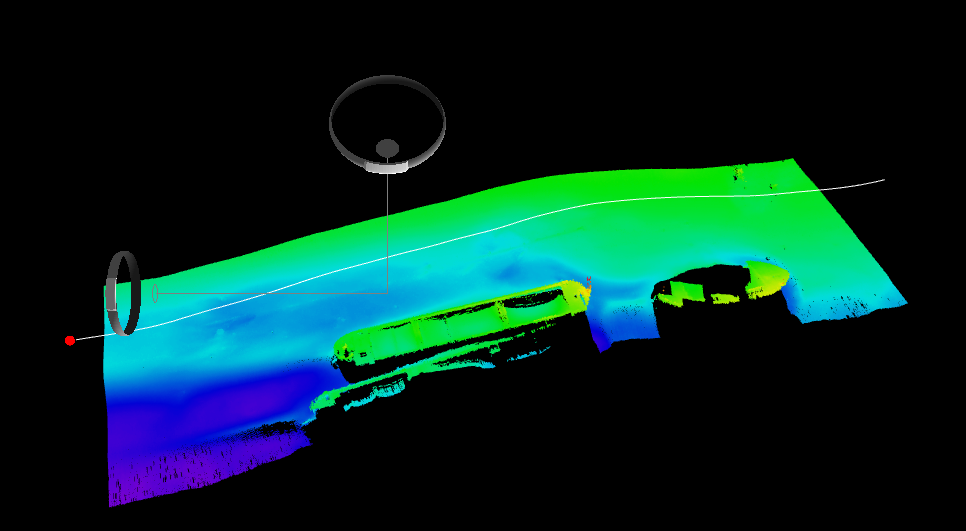Click the cyan seabed between the two wrecks
The height and width of the screenshot is (531, 966).
pyautogui.click(x=622, y=302)
